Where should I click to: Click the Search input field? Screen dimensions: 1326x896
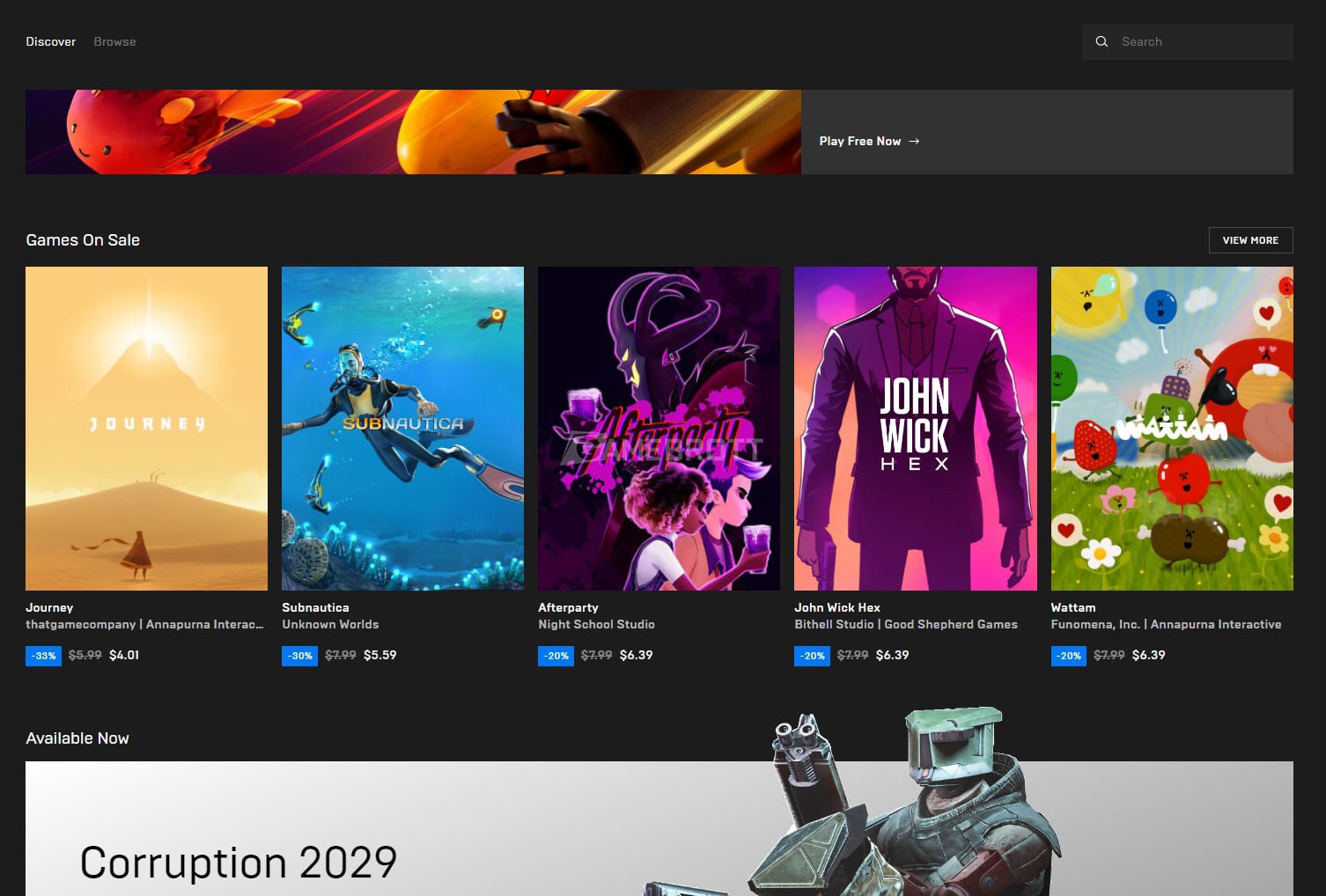click(x=1188, y=41)
